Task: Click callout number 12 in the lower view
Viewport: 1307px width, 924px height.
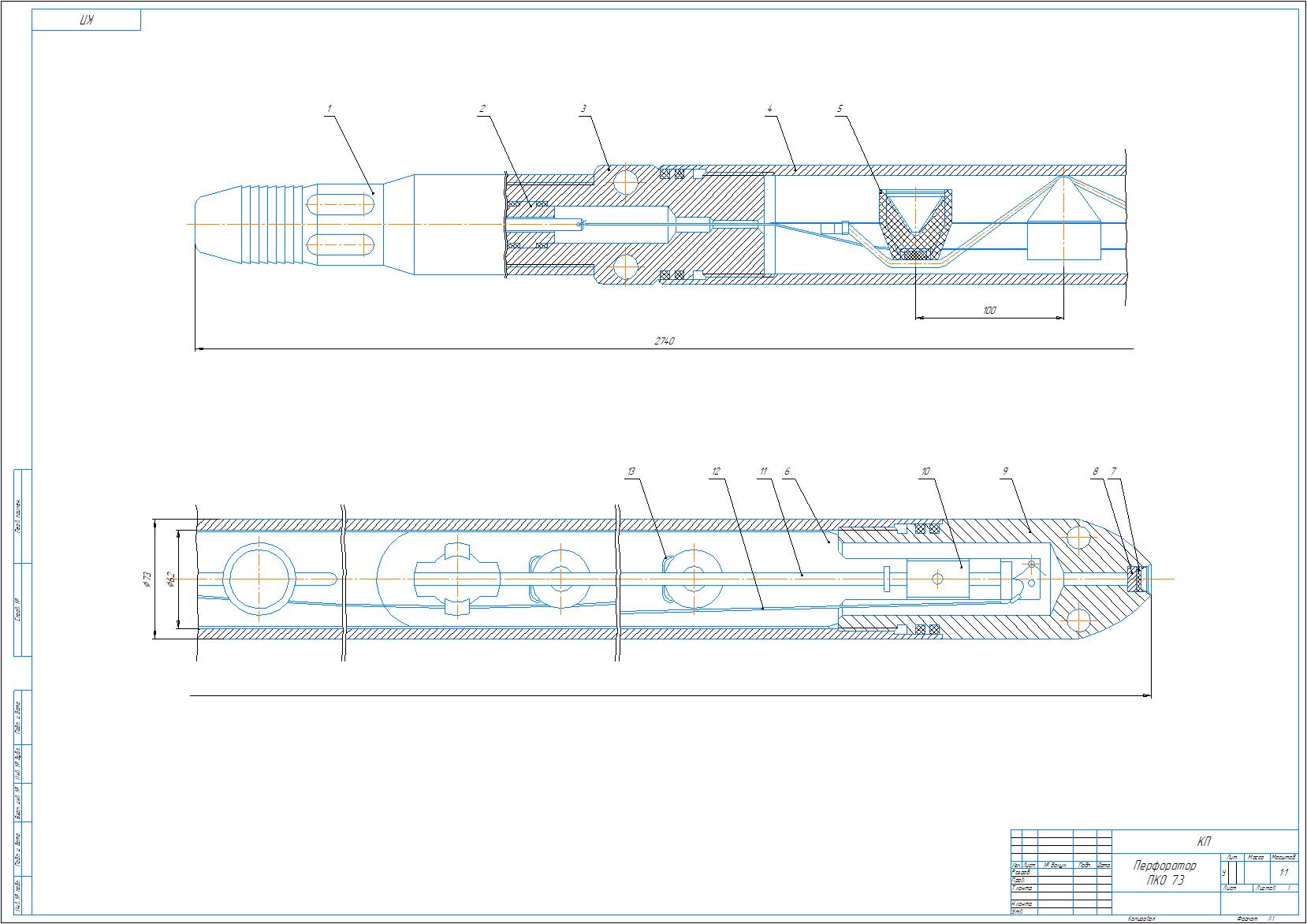Action: coord(716,471)
